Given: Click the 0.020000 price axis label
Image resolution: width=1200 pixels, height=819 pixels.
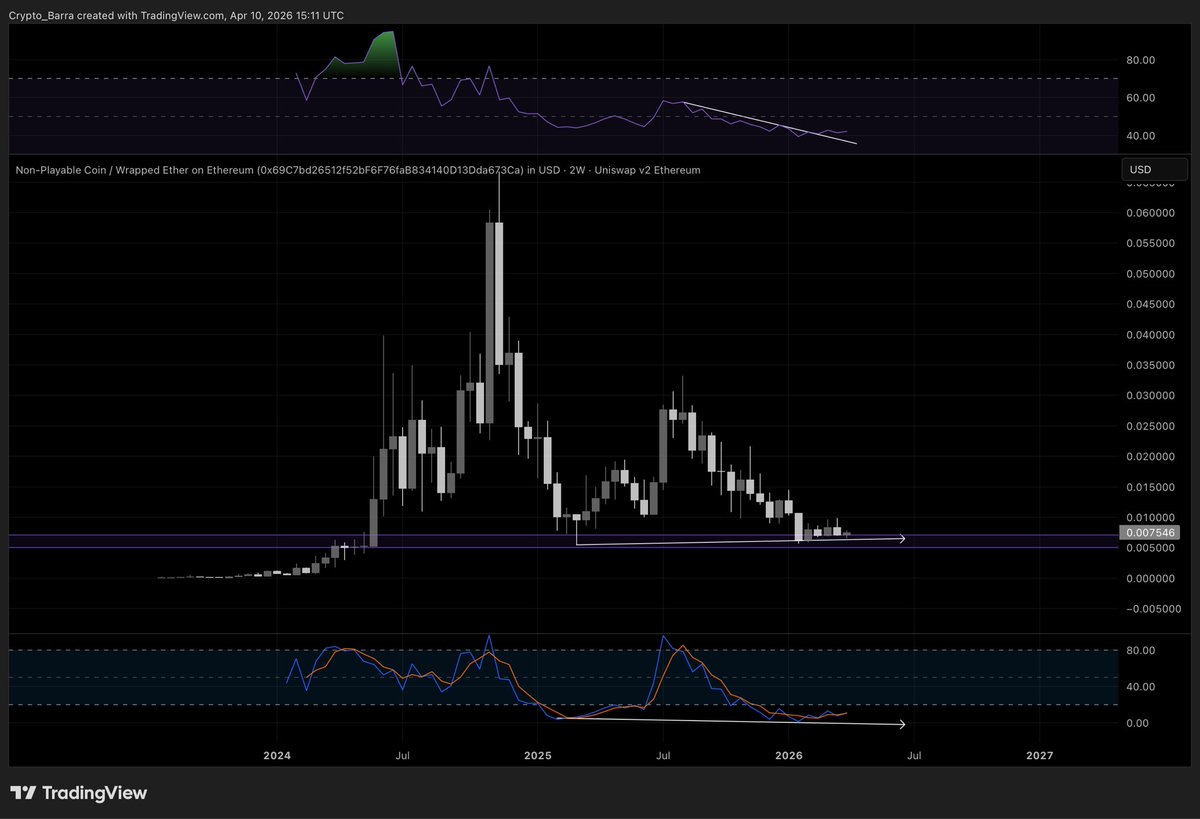Looking at the screenshot, I should click(x=1149, y=457).
